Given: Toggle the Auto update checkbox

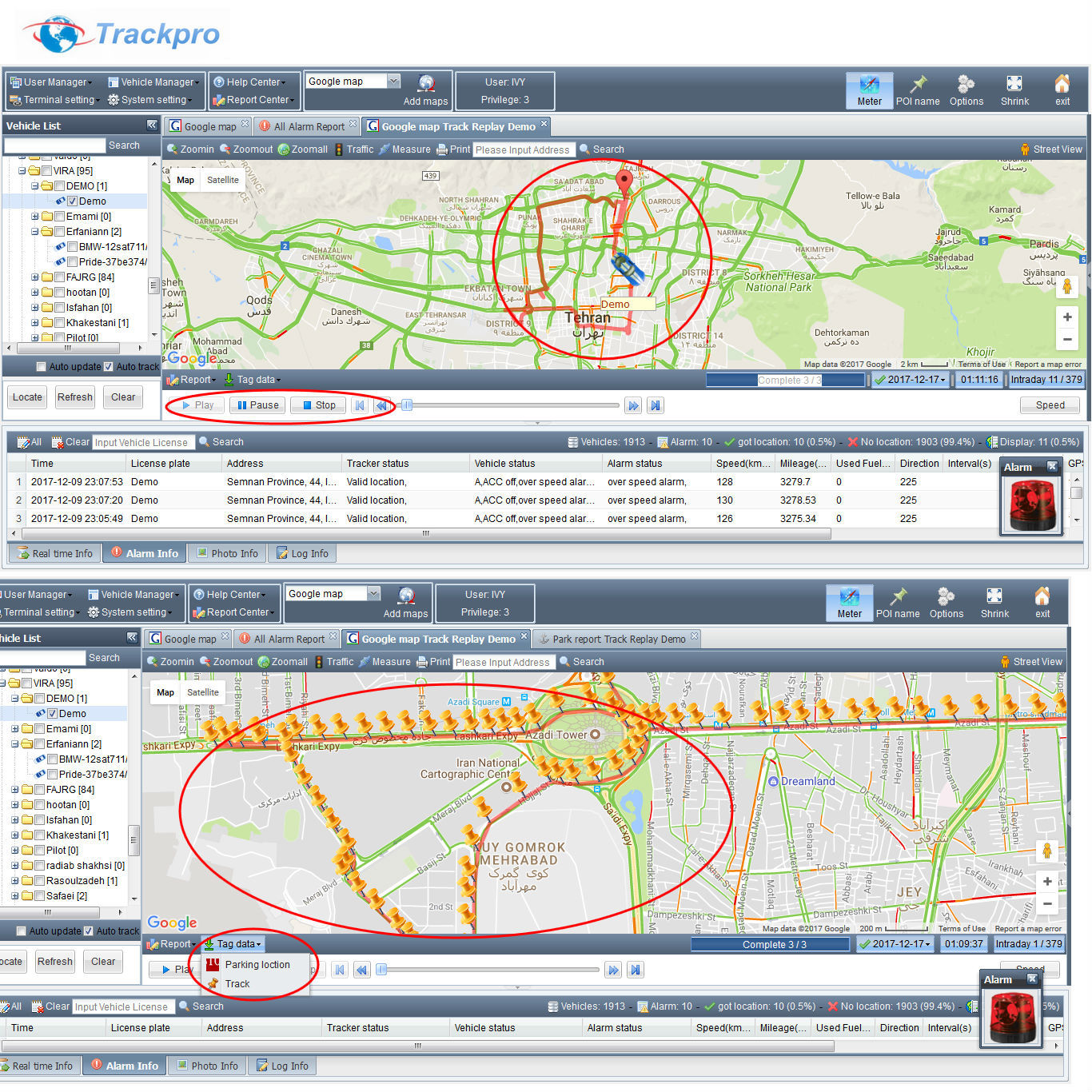Looking at the screenshot, I should coord(41,366).
